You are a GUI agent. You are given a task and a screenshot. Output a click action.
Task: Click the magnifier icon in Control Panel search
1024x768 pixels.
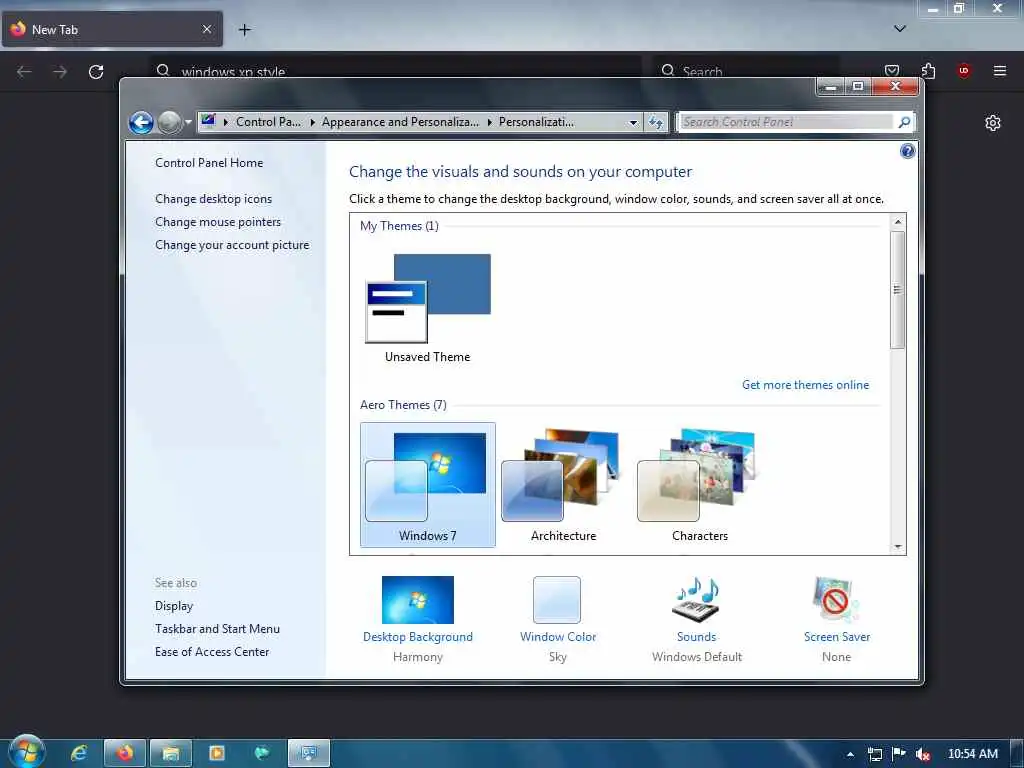904,122
